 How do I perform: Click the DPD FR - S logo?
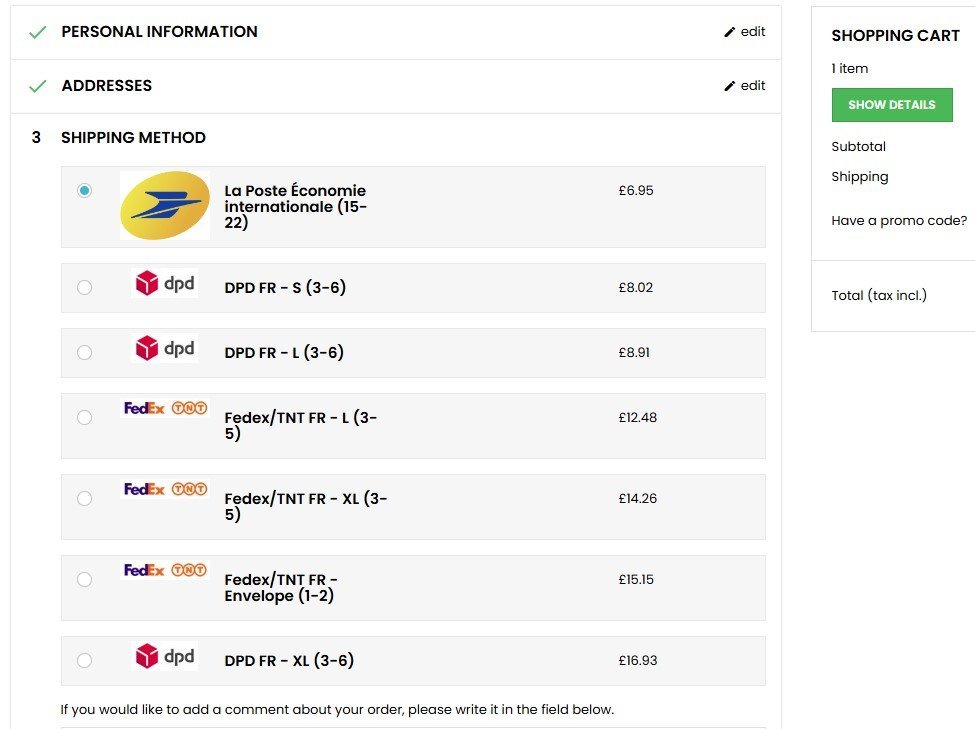click(165, 284)
